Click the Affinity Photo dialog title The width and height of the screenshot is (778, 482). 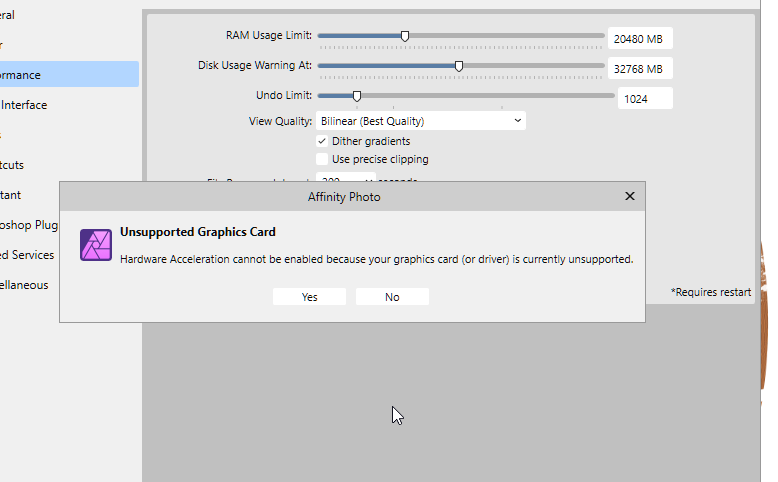(x=344, y=197)
